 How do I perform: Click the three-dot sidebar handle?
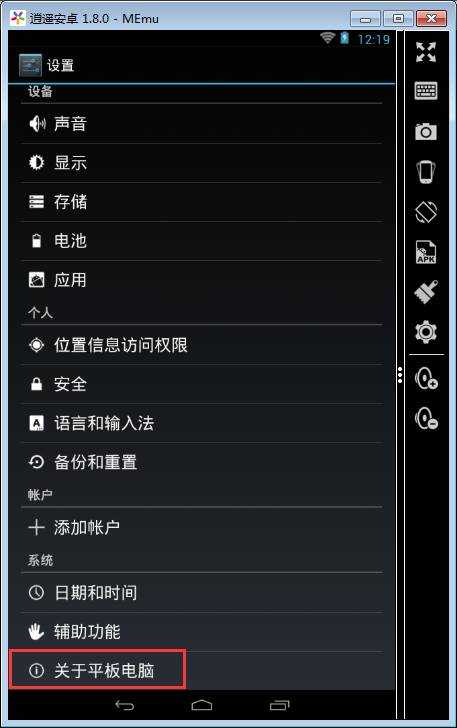click(x=400, y=375)
